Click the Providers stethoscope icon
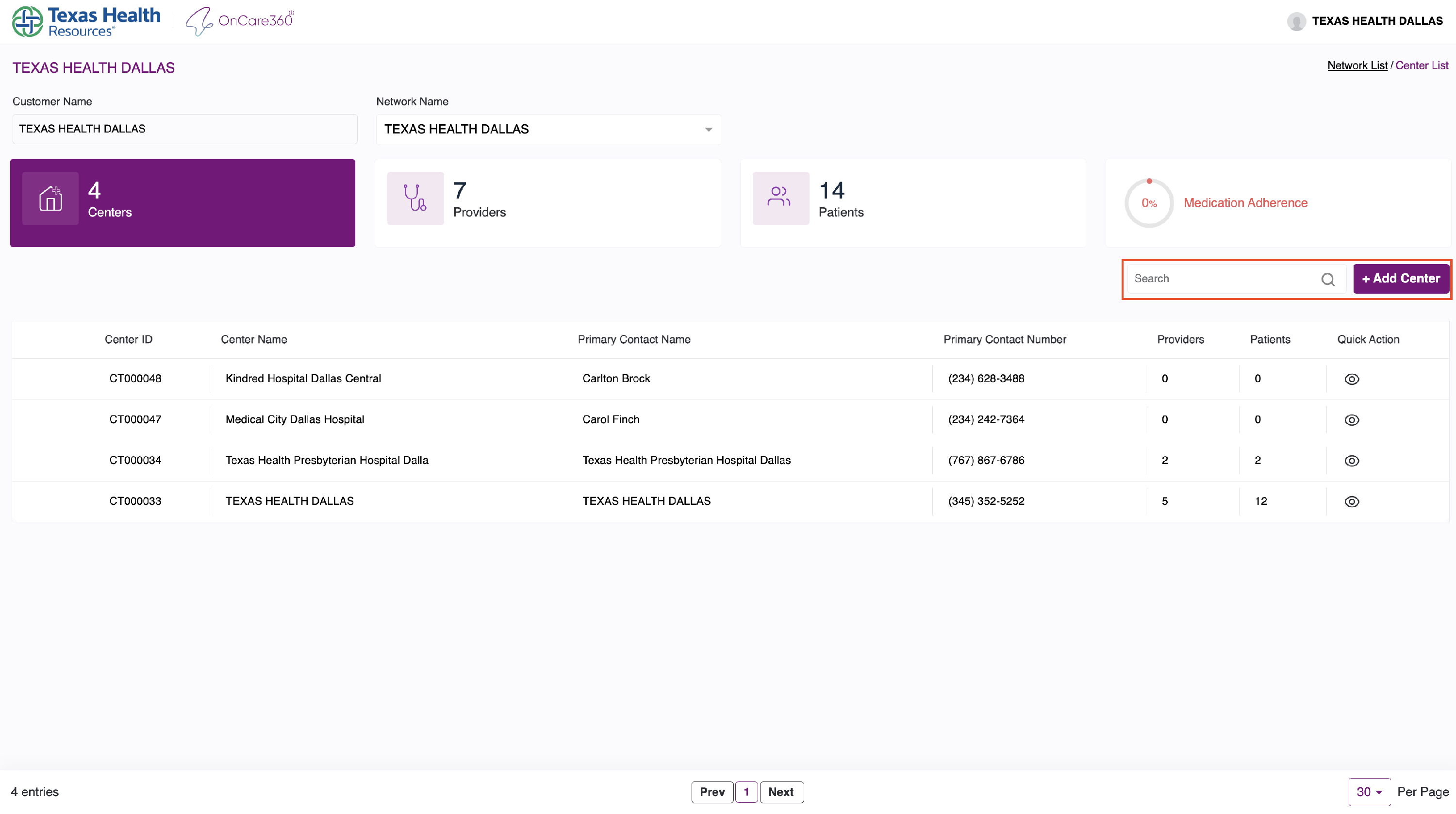This screenshot has width=1456, height=814. tap(415, 199)
